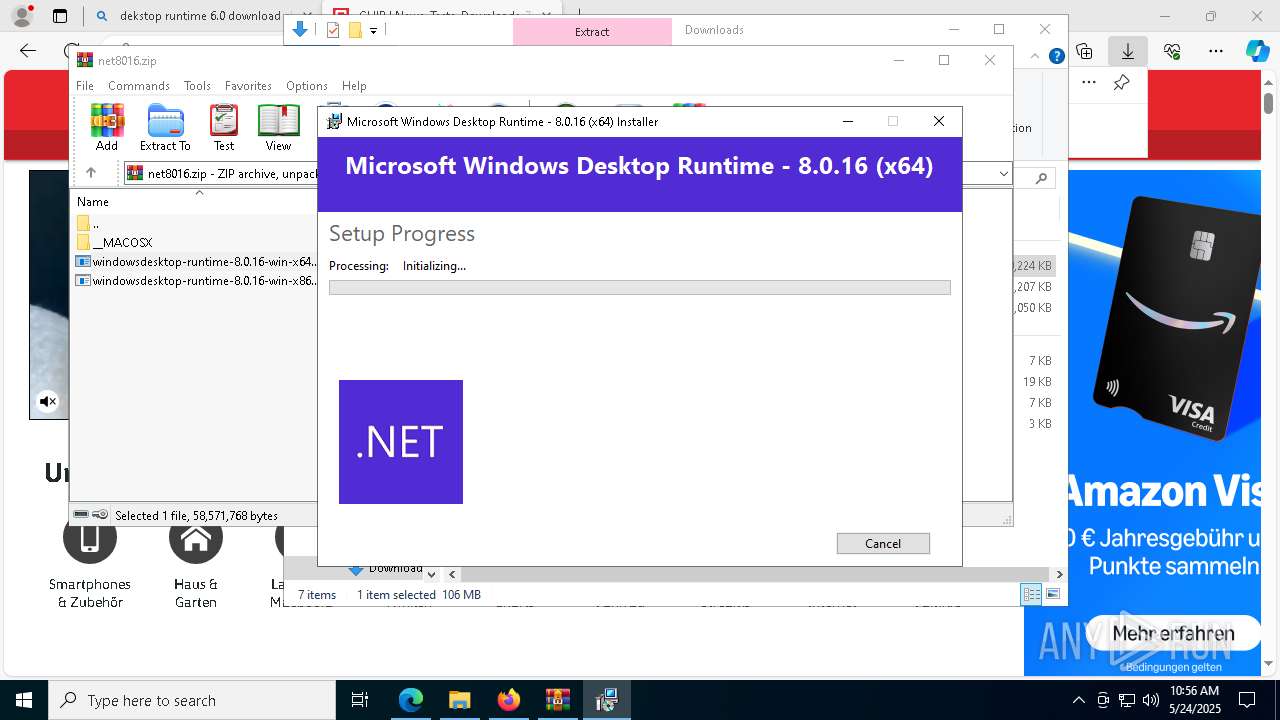This screenshot has height=720, width=1280.
Task: Open more options in downloads panel
Action: pos(1089,82)
